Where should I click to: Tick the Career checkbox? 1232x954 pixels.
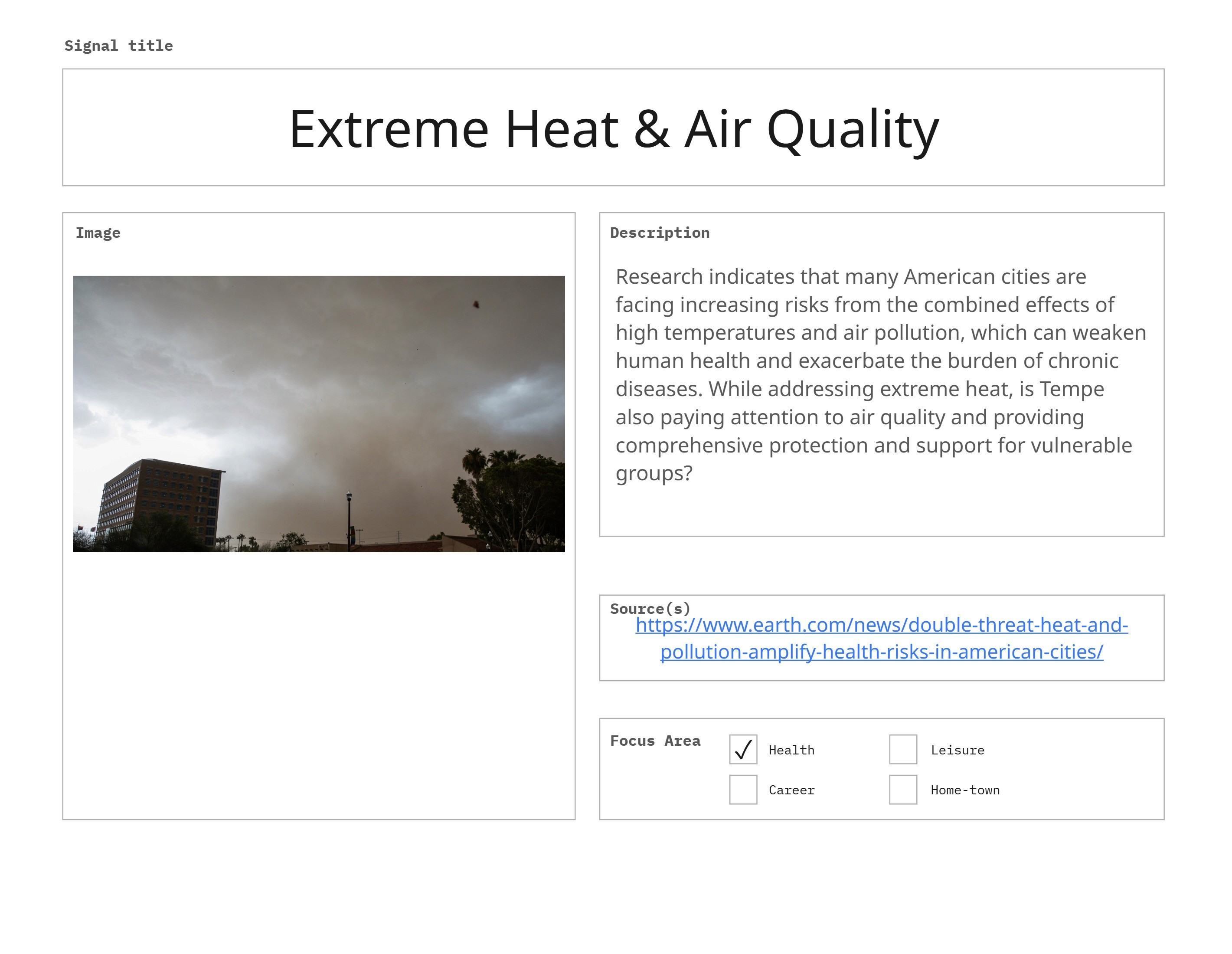click(743, 790)
